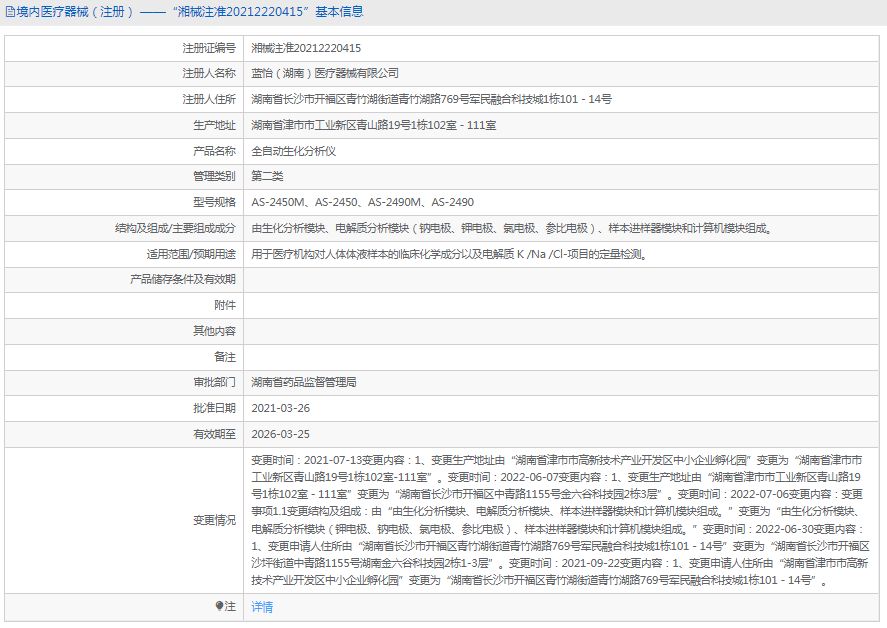Select production address 湖南省津市市工业新区青山路19号

373,125
